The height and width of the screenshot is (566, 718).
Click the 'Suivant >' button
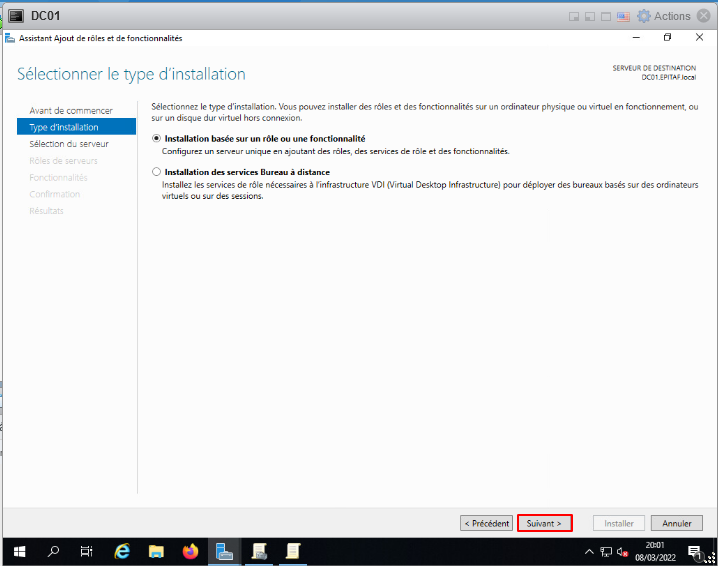545,523
